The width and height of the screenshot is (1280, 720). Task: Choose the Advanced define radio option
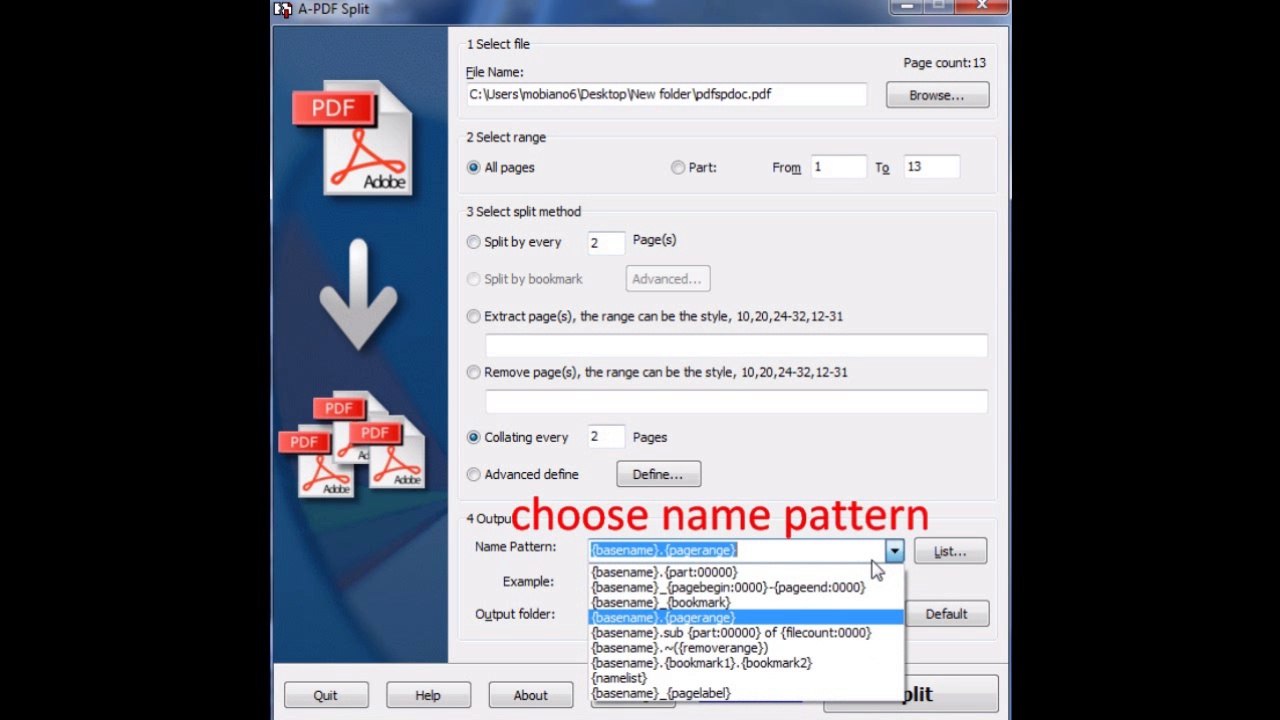tap(473, 475)
